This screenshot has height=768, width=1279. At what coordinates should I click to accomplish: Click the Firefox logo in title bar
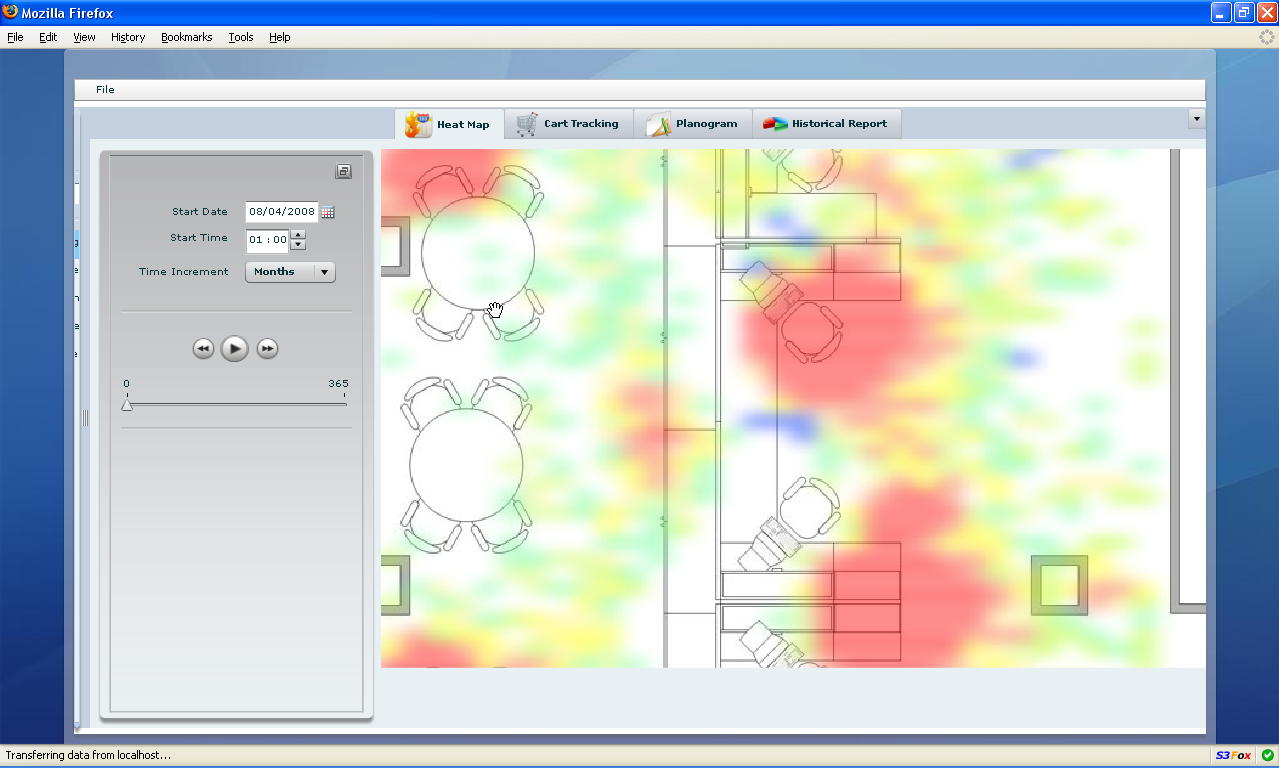11,12
